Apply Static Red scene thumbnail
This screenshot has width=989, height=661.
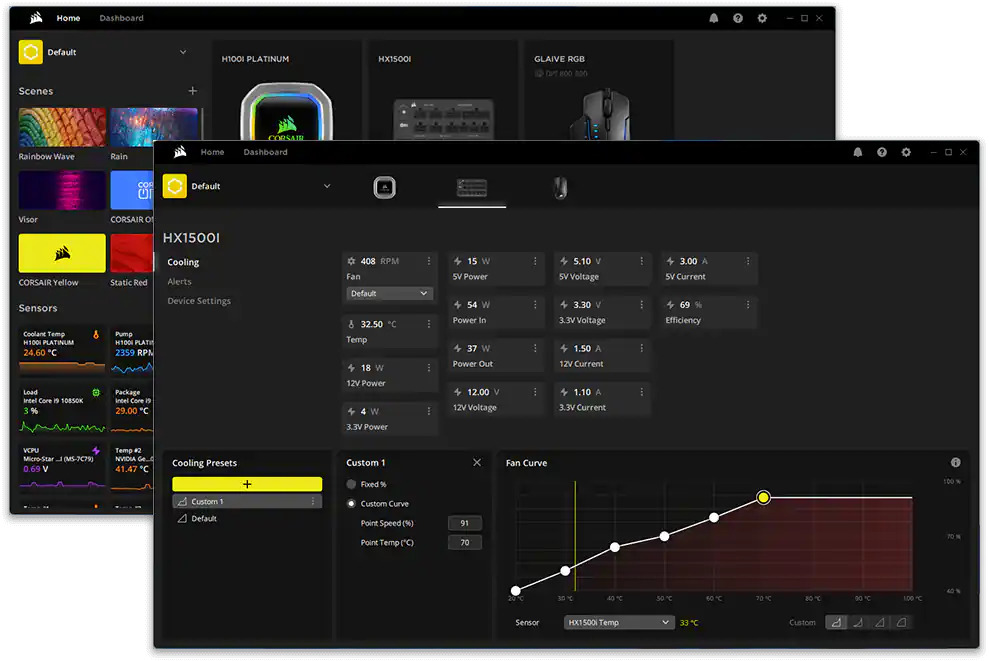(x=132, y=254)
